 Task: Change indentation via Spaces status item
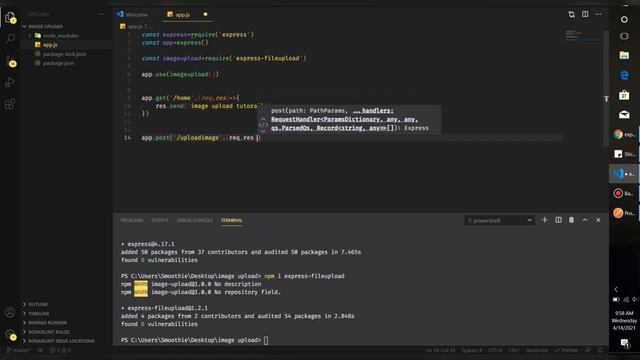[471, 350]
